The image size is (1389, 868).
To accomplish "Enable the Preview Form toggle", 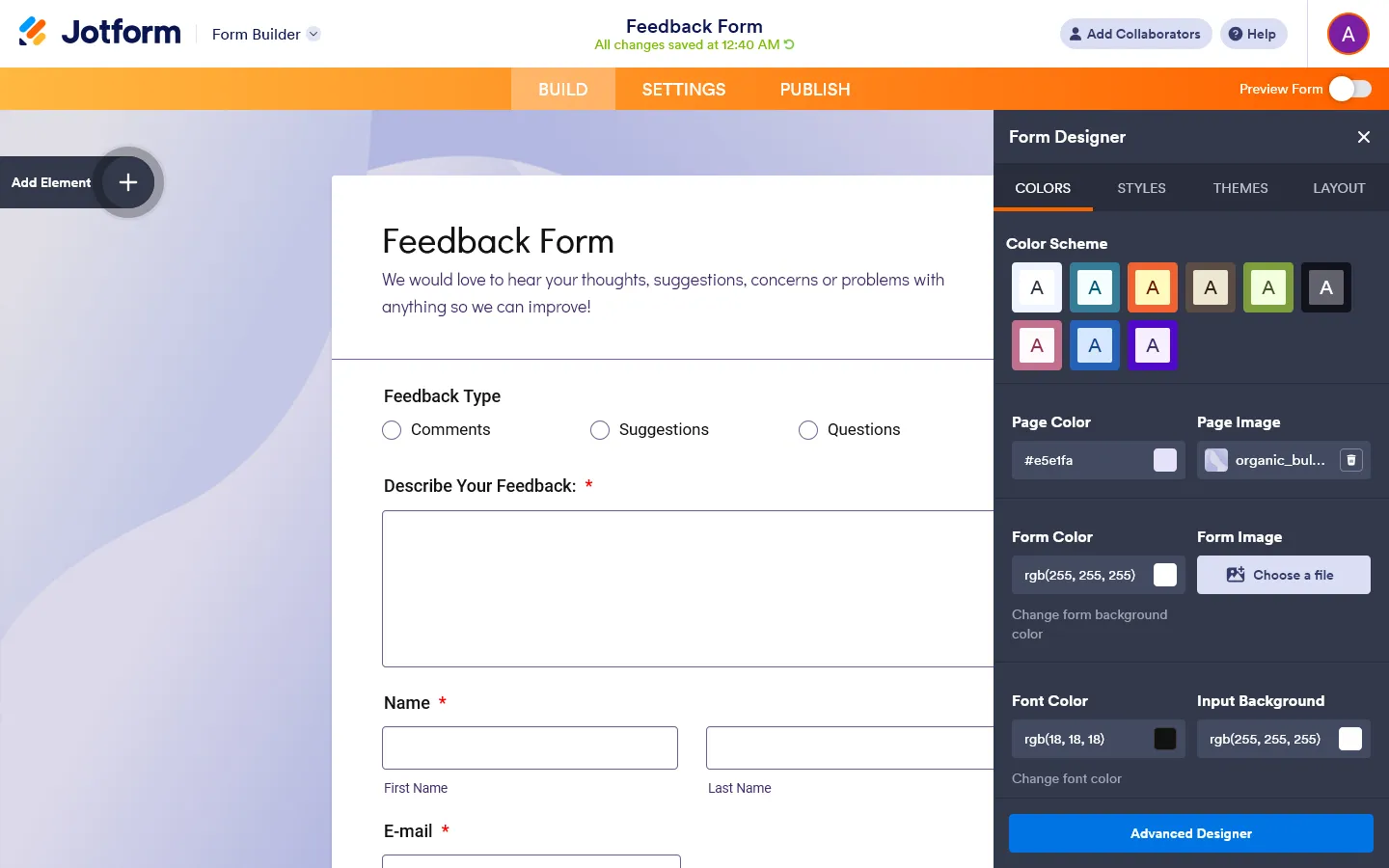I will pyautogui.click(x=1350, y=88).
